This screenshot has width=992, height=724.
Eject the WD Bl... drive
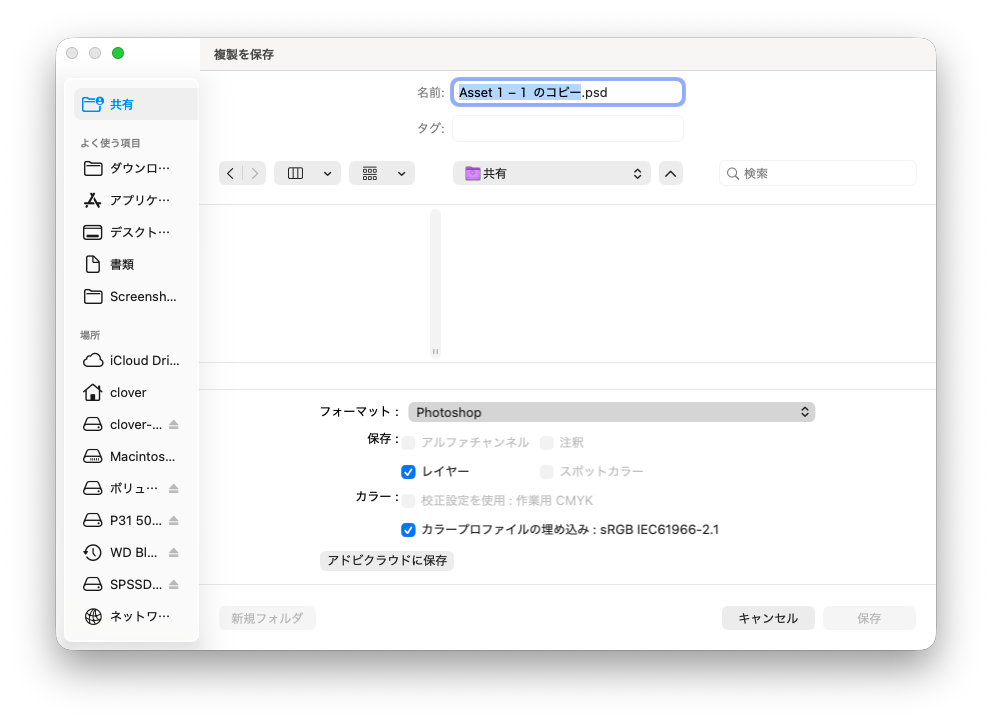[173, 553]
